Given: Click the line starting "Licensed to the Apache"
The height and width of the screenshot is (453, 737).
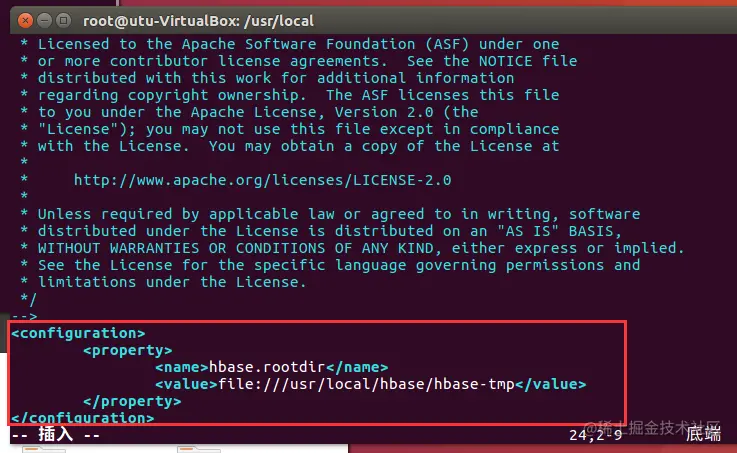Looking at the screenshot, I should point(290,44).
